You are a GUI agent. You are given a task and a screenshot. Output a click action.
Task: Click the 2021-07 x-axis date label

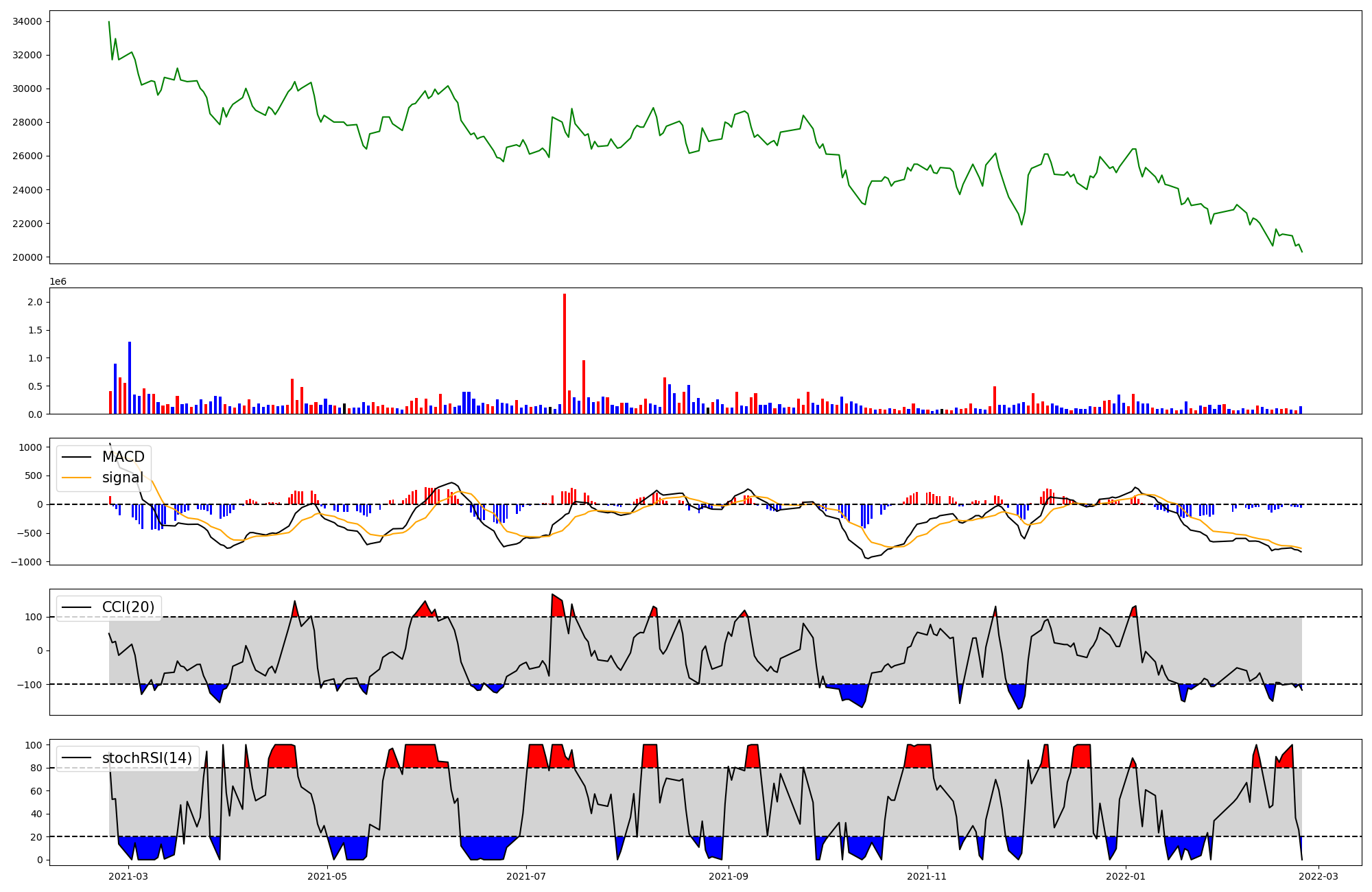coord(526,876)
